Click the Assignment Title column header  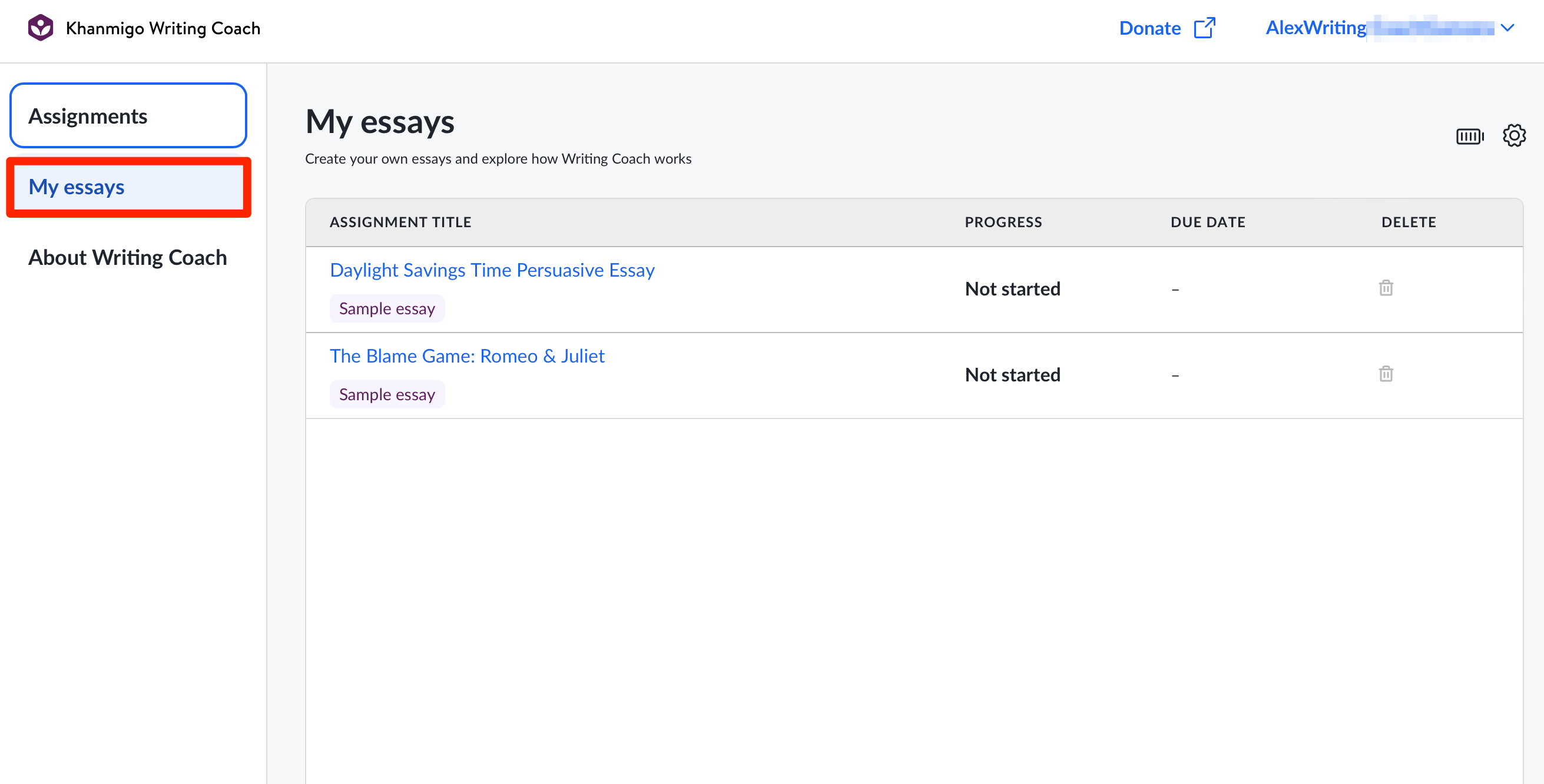(x=400, y=222)
